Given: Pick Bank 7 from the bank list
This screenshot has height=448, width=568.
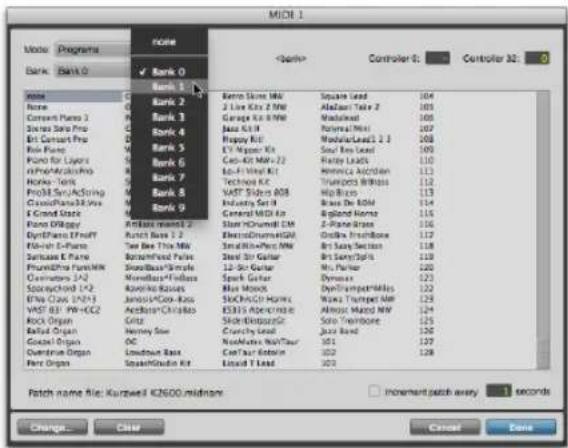Looking at the screenshot, I should [169, 177].
